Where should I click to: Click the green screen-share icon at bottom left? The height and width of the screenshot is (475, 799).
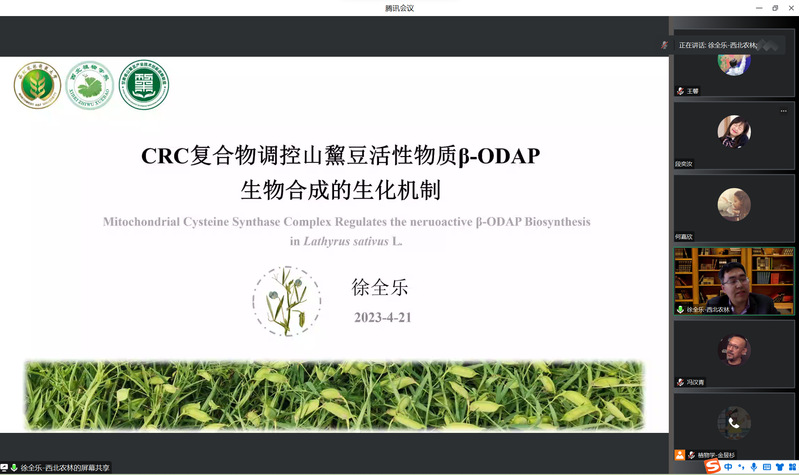coord(14,467)
